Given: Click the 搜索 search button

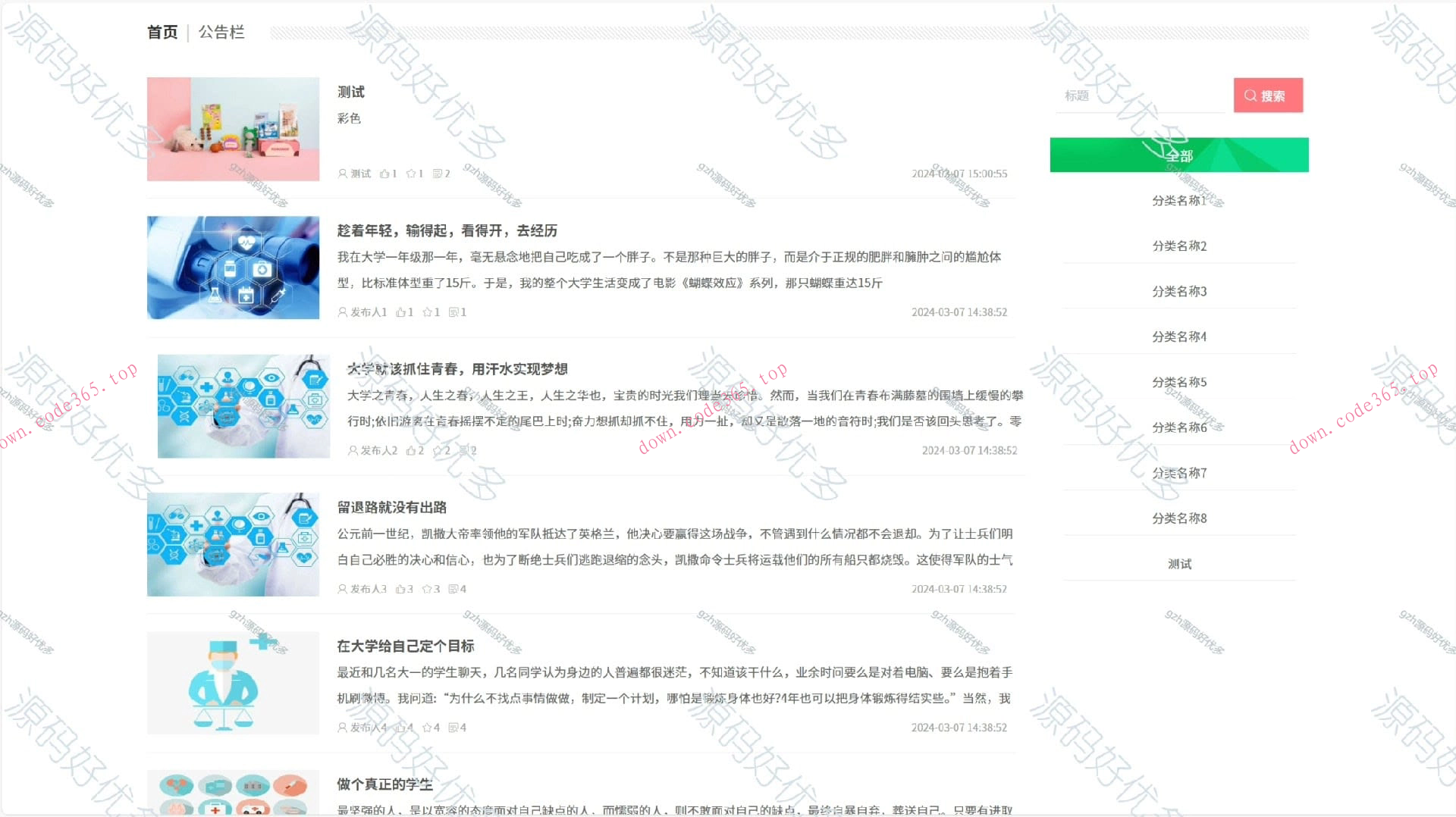Looking at the screenshot, I should coord(1267,95).
